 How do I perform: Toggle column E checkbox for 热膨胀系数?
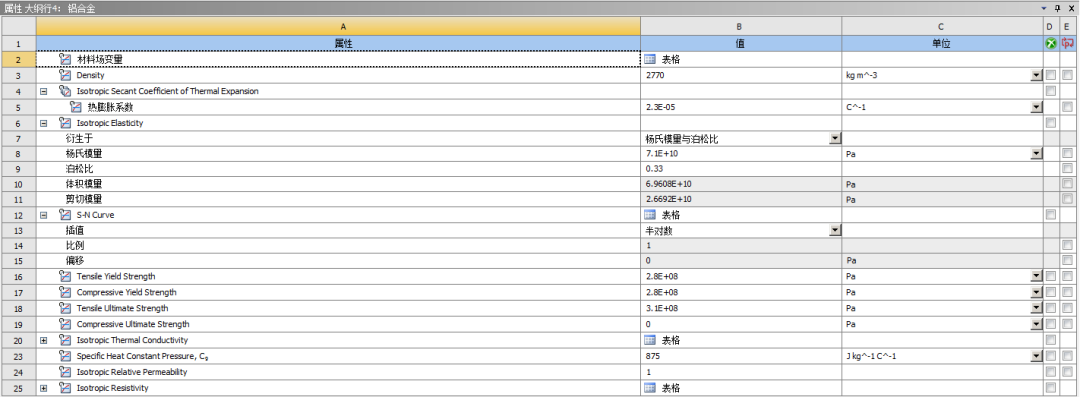tap(1068, 107)
